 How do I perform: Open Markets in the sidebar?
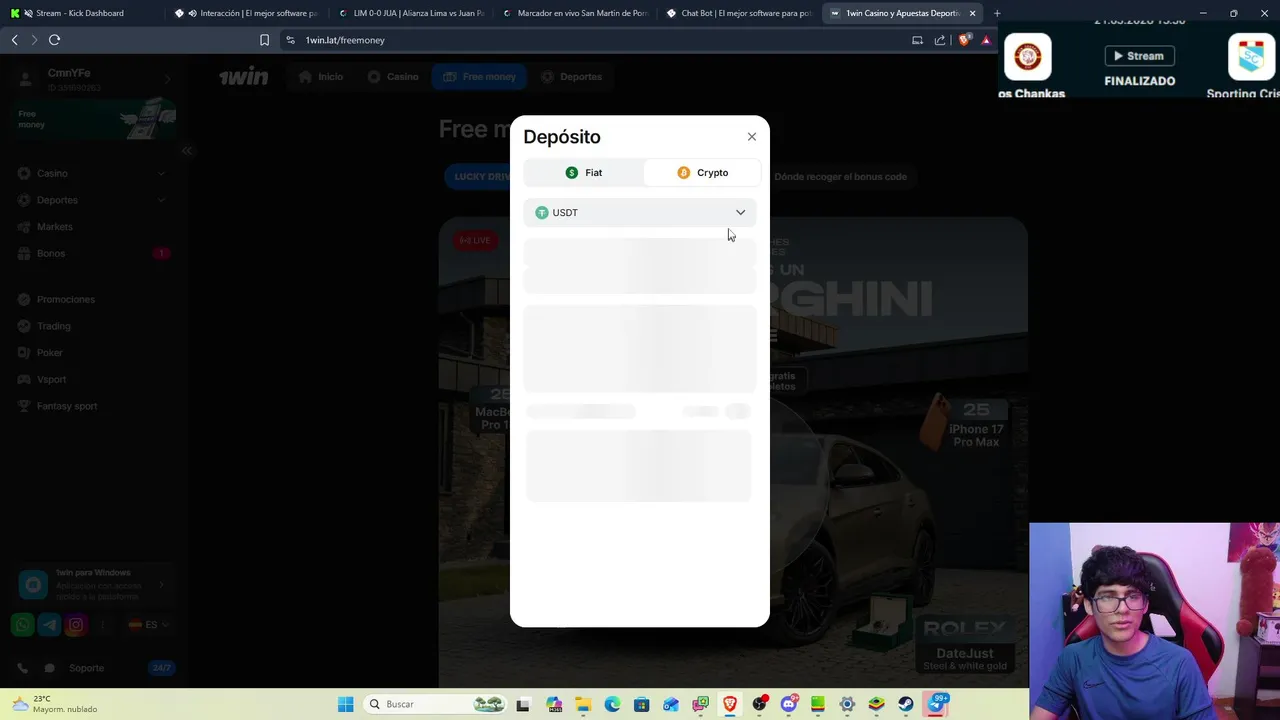pyautogui.click(x=54, y=227)
